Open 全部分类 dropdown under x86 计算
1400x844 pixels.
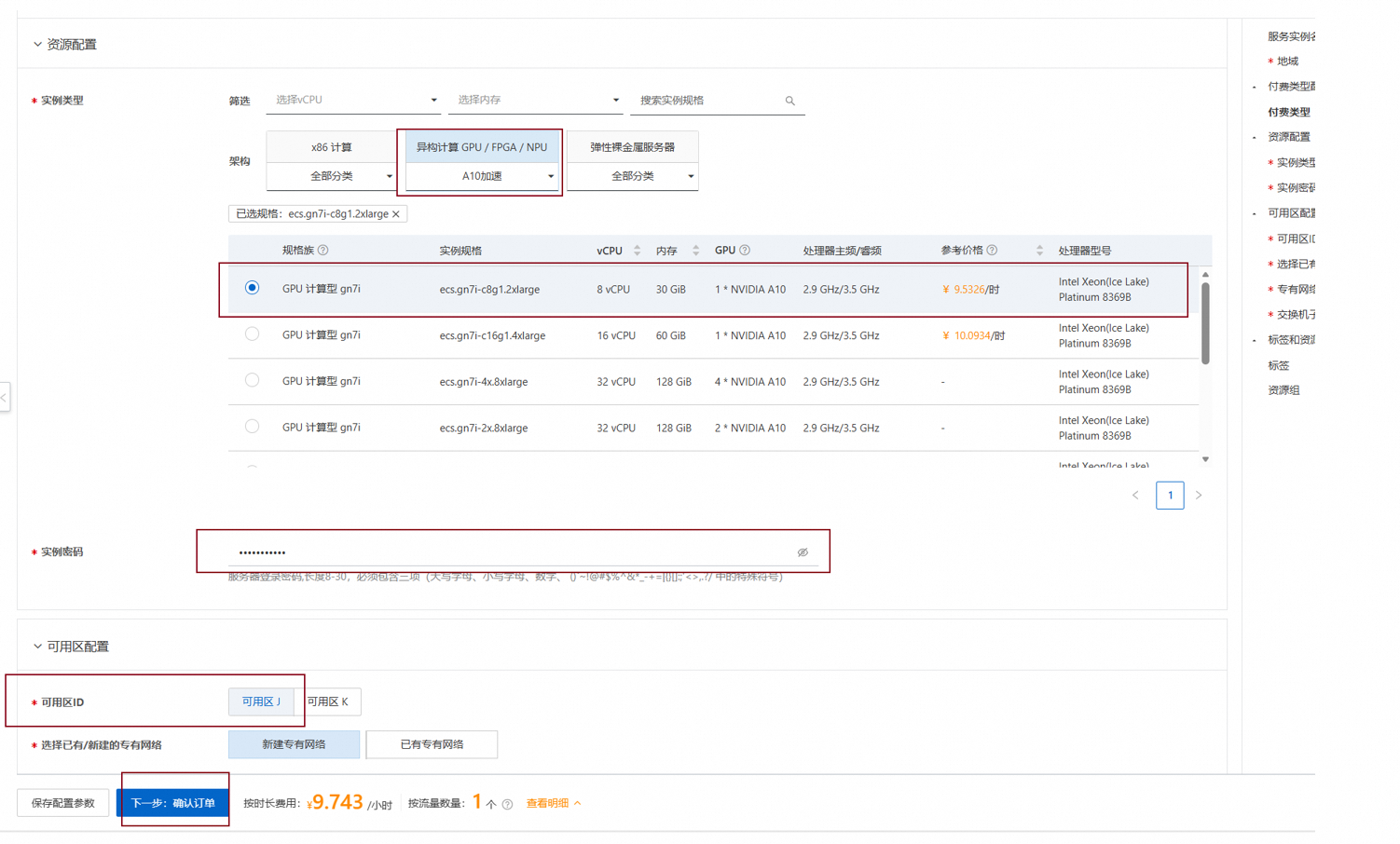(x=331, y=176)
